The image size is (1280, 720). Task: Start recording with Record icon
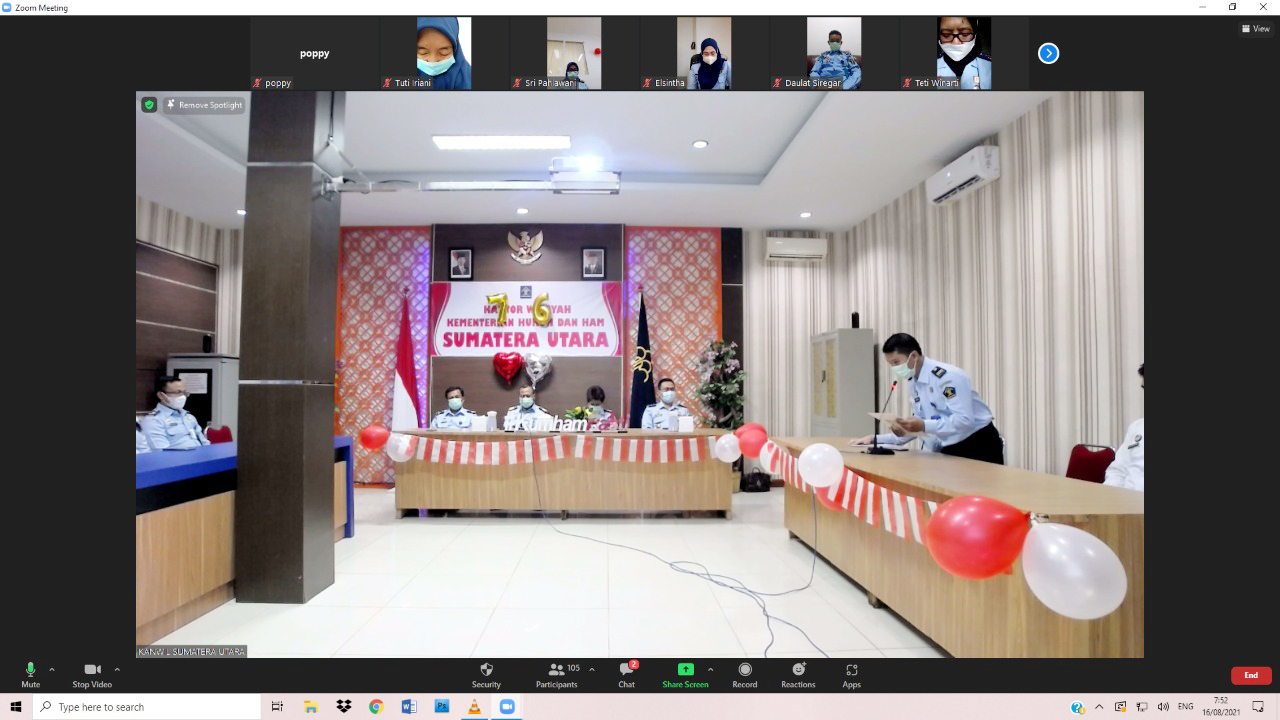pyautogui.click(x=744, y=675)
